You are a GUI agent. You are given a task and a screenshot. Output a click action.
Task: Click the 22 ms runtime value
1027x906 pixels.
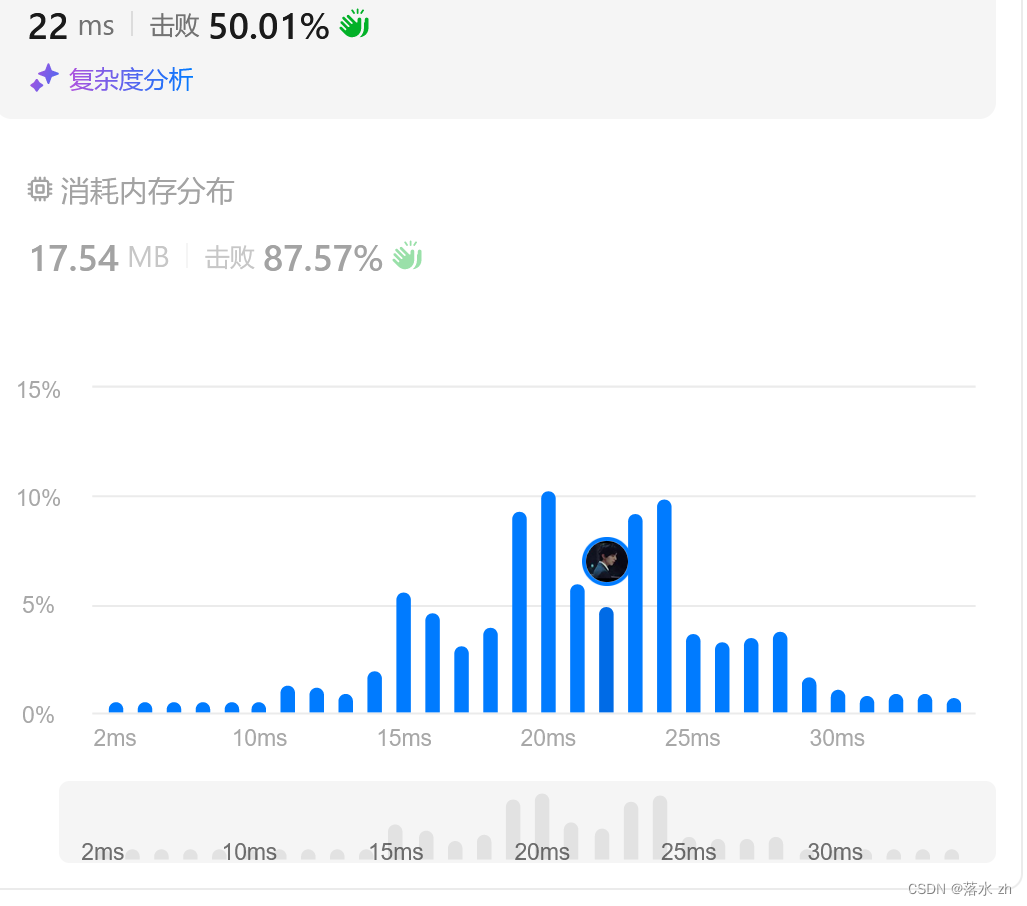pos(71,26)
